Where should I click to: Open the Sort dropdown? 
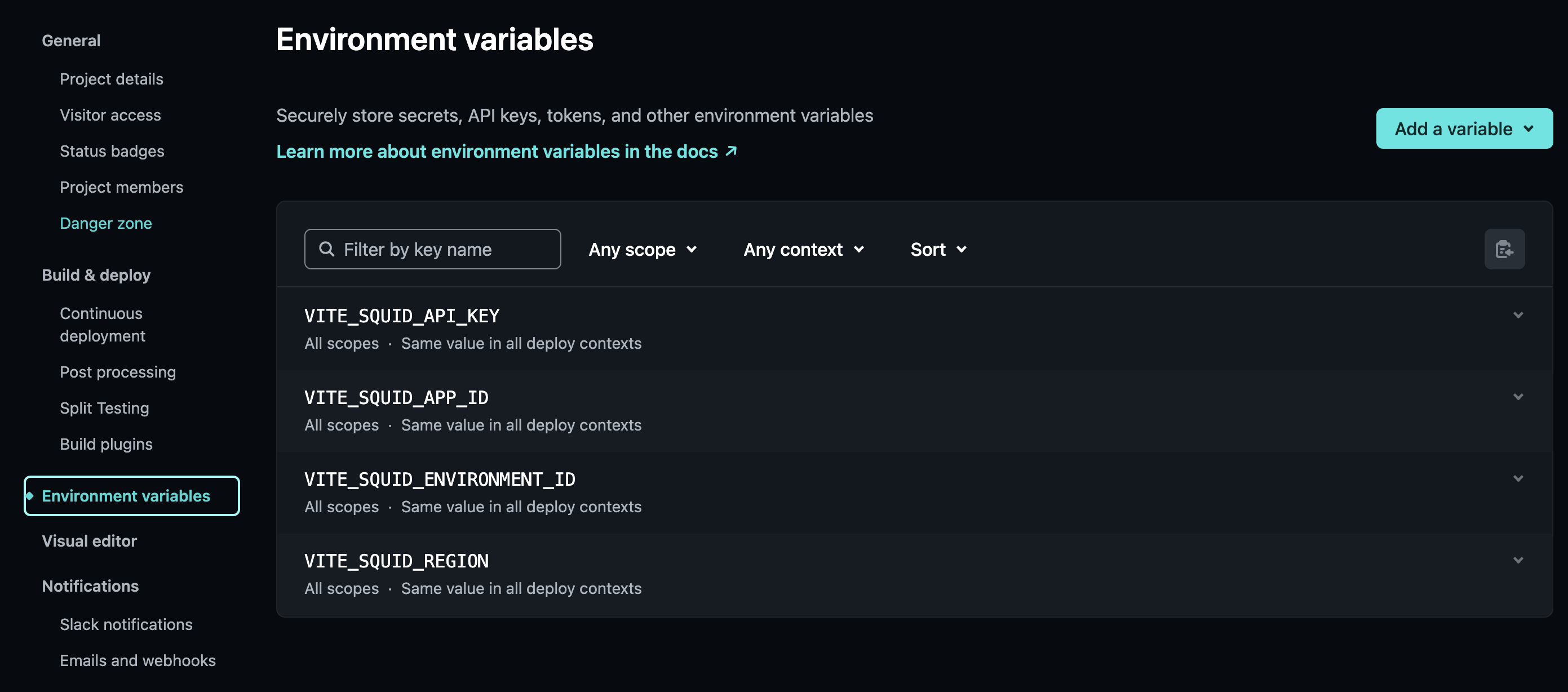click(937, 249)
